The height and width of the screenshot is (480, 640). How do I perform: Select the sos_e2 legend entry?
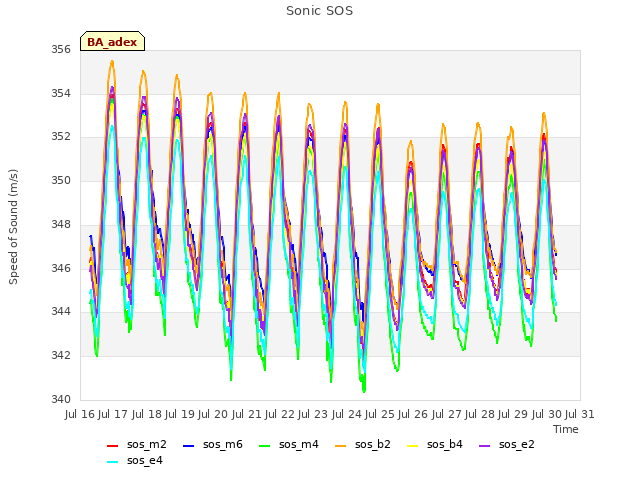point(507,444)
